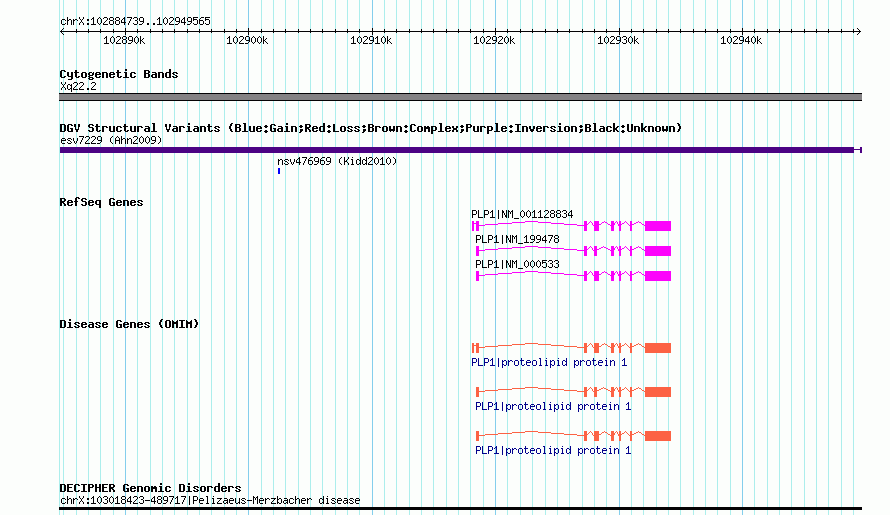
Task: Click the 102910k ruler tick label
Action: coord(371,40)
